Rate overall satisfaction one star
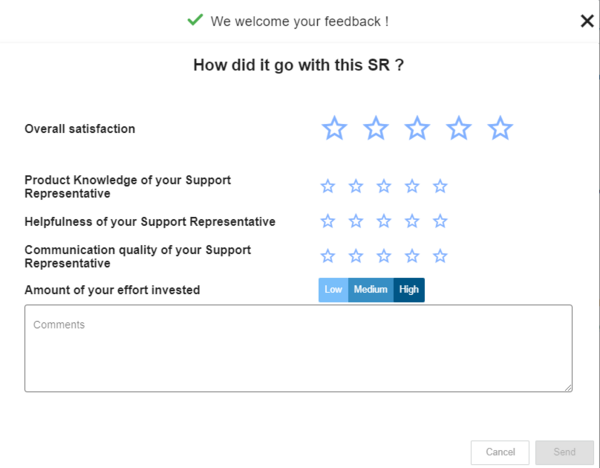The height and width of the screenshot is (468, 600). 334,128
